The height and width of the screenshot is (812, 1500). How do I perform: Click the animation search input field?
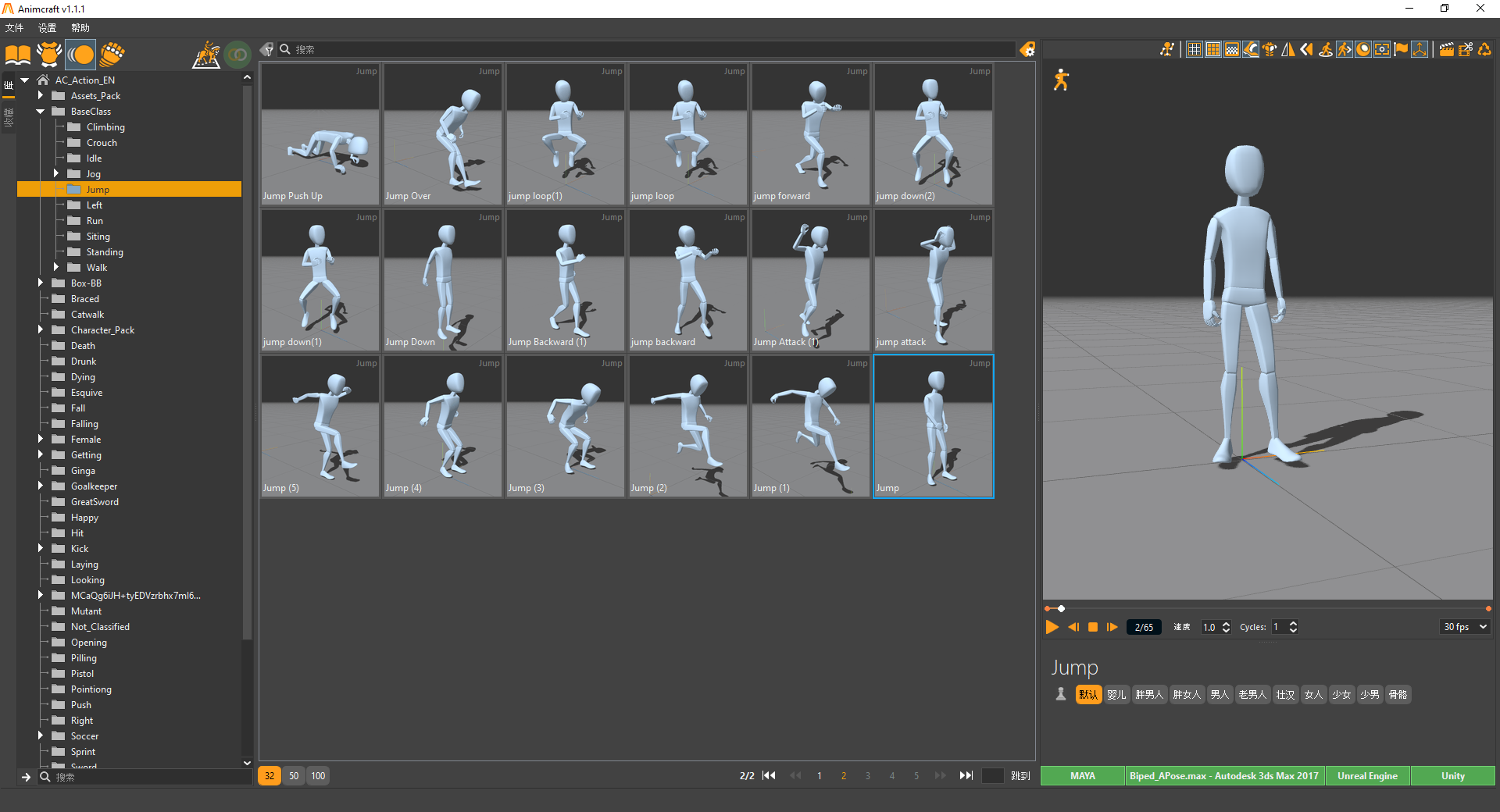click(646, 49)
